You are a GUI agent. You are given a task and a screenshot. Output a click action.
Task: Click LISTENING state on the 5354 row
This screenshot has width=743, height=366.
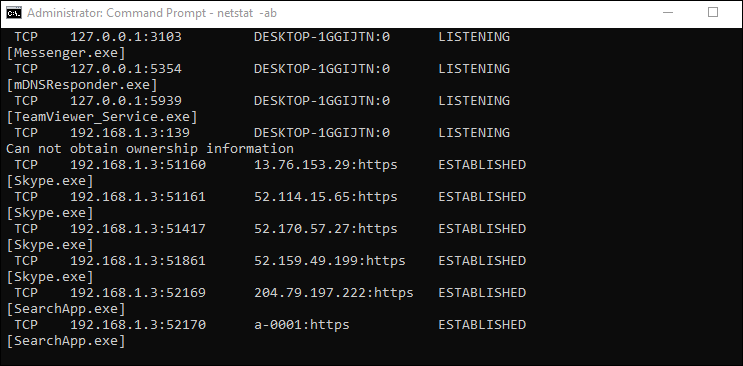[x=474, y=69]
